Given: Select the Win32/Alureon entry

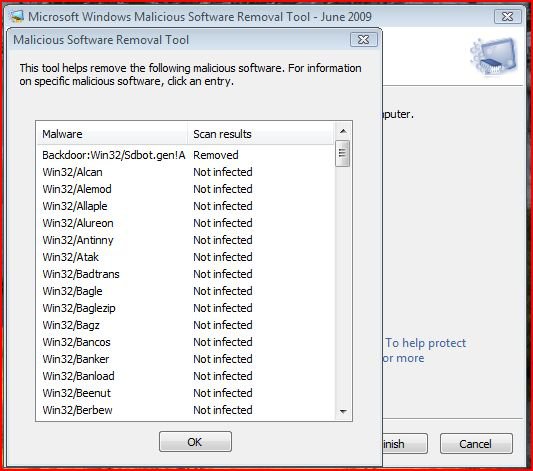Looking at the screenshot, I should [x=185, y=223].
